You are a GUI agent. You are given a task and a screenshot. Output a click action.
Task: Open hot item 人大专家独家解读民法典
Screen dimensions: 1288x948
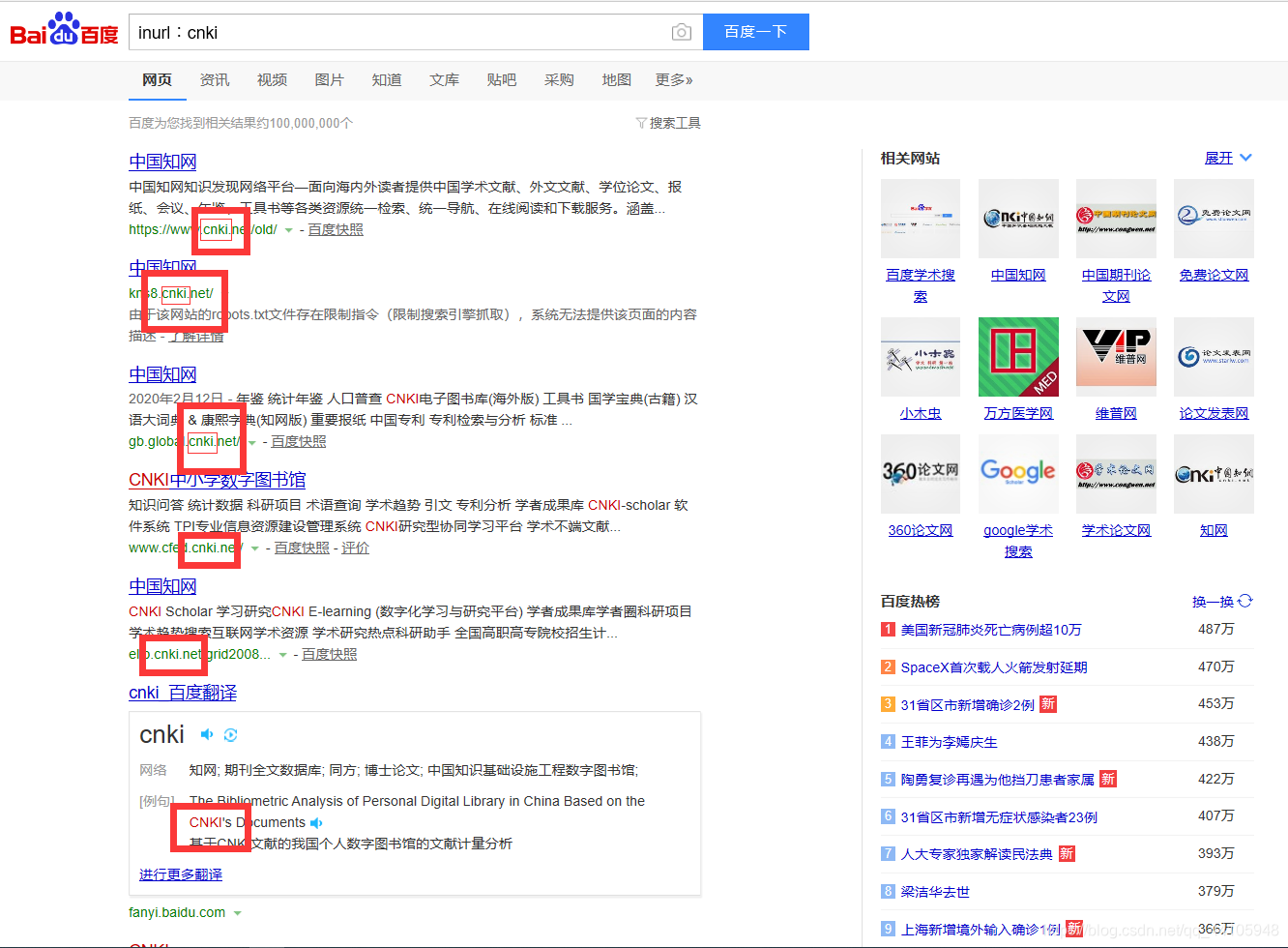tap(977, 854)
